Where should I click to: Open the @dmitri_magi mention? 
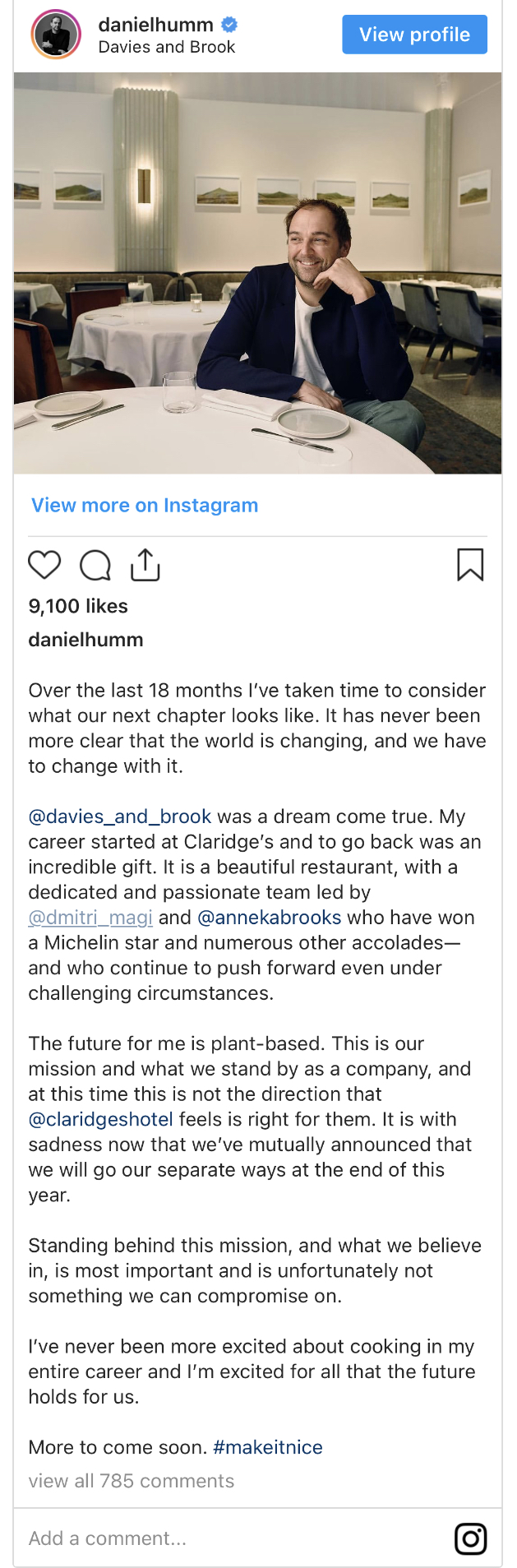[x=90, y=918]
